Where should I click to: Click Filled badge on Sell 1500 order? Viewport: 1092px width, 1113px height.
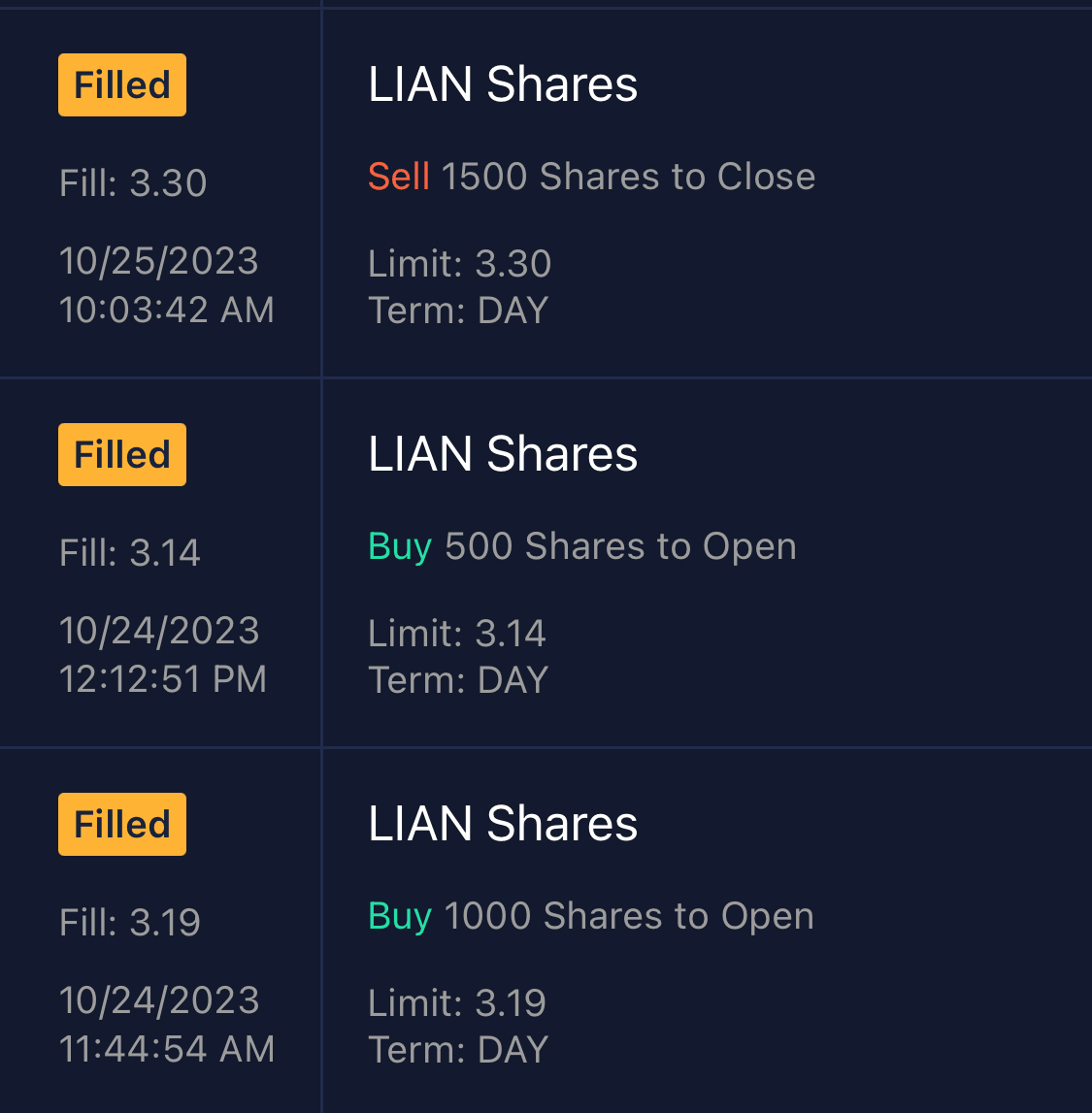click(122, 85)
